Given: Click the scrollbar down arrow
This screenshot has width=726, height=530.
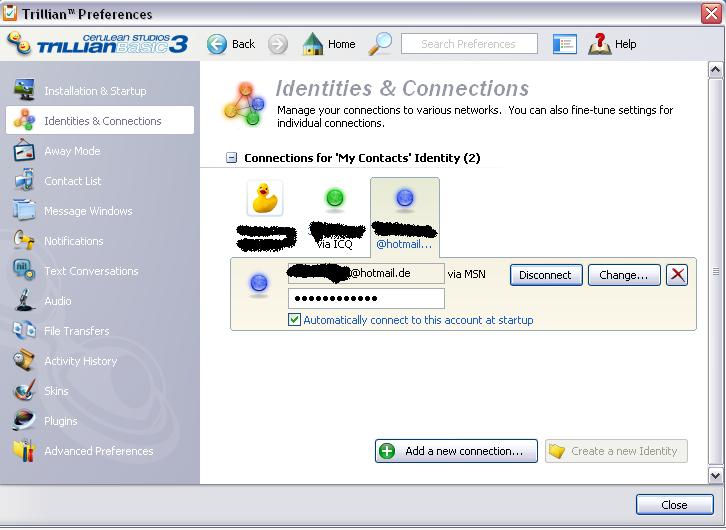Looking at the screenshot, I should tap(715, 475).
